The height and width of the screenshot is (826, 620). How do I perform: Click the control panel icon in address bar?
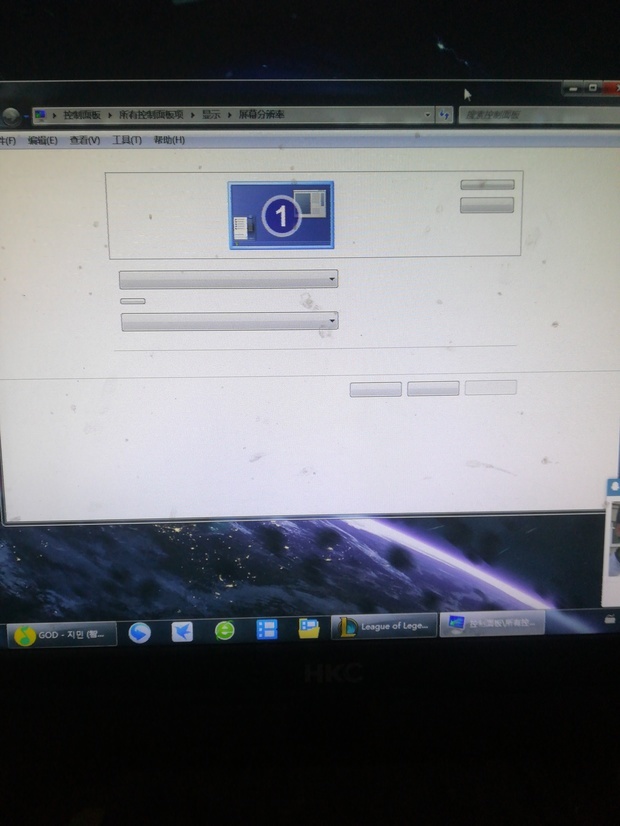40,115
